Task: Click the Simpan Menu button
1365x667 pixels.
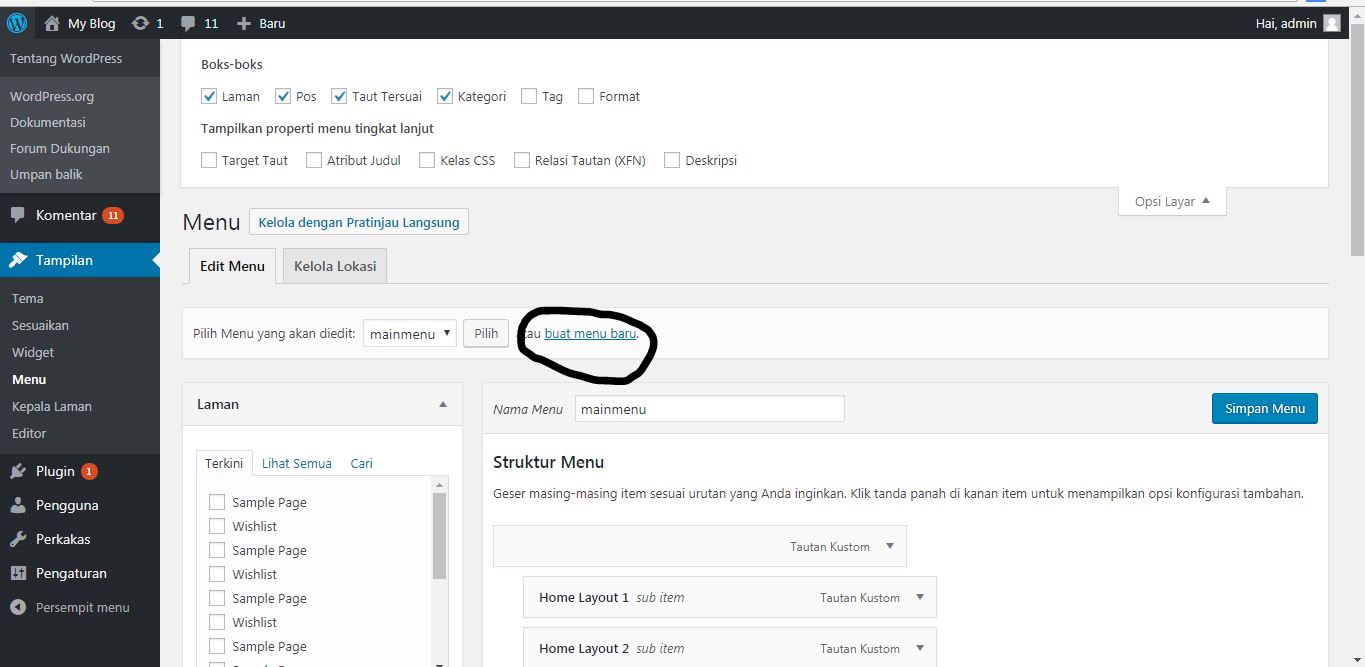Action: point(1265,408)
